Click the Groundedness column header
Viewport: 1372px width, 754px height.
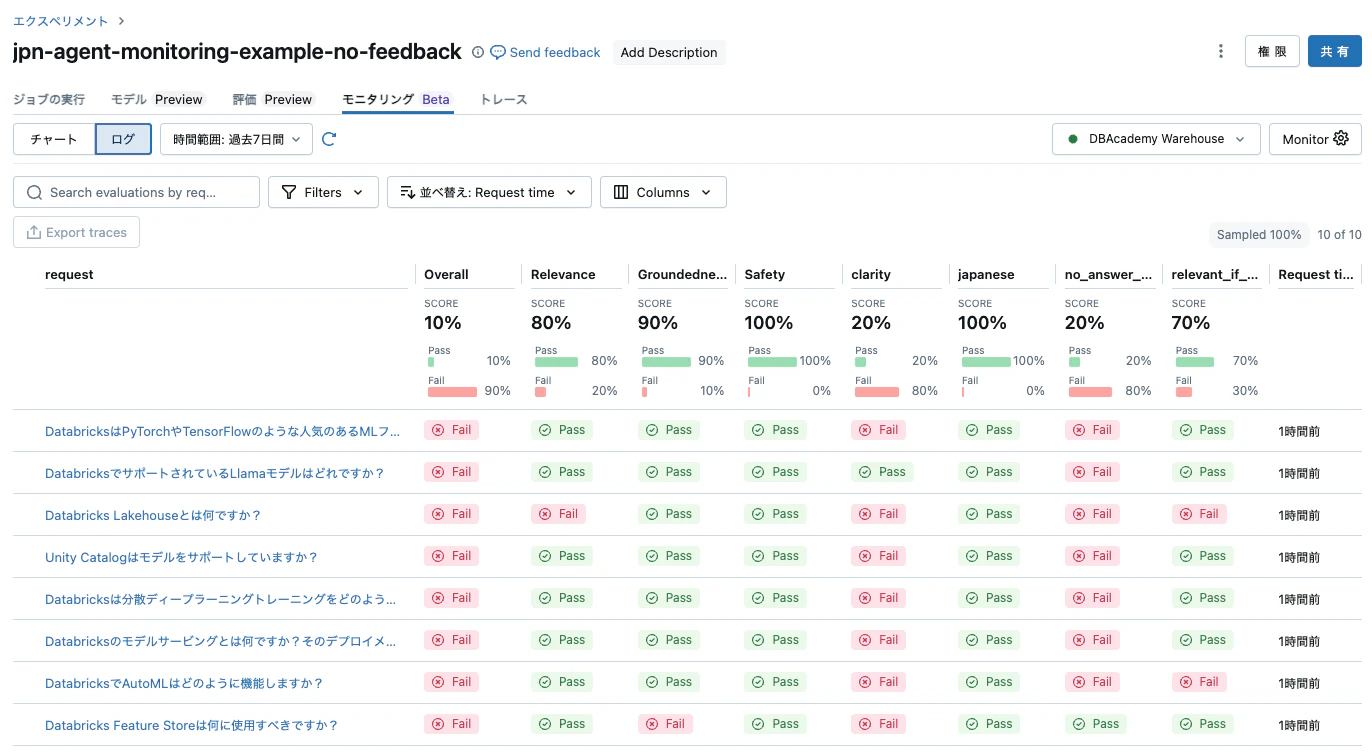pyautogui.click(x=683, y=274)
